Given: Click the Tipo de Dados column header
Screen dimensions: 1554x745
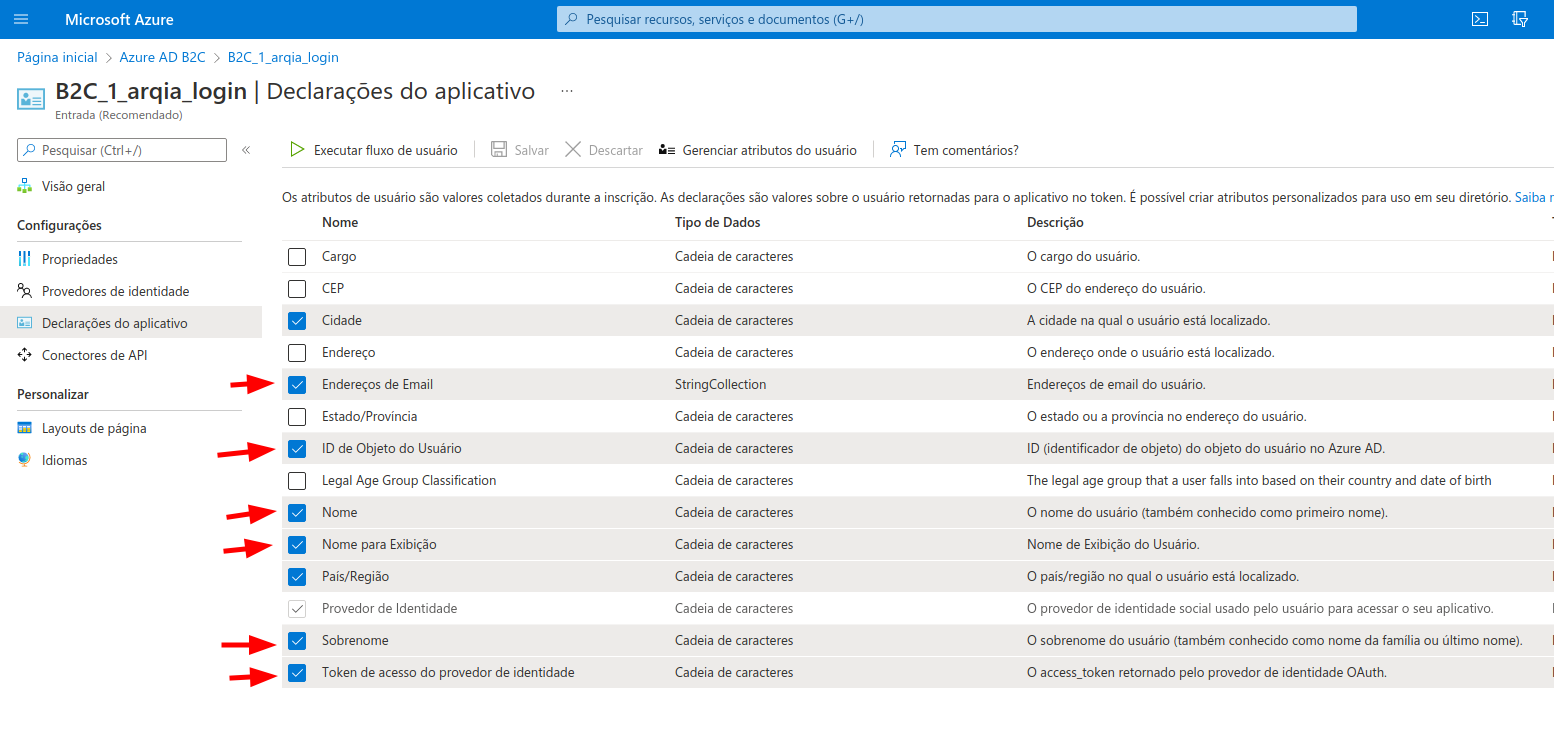Looking at the screenshot, I should [x=718, y=222].
